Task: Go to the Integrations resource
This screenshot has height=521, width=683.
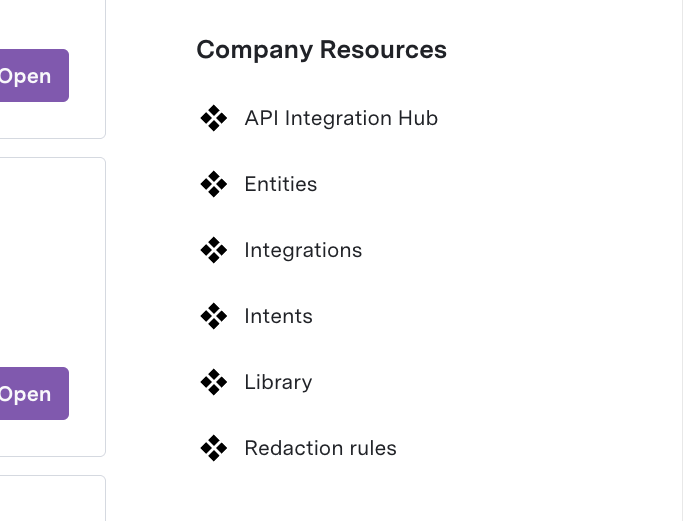Action: pyautogui.click(x=303, y=250)
